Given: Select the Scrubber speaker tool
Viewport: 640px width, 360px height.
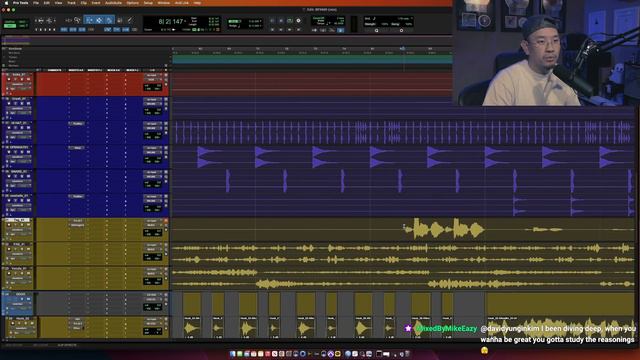Looking at the screenshot, I should [x=120, y=20].
